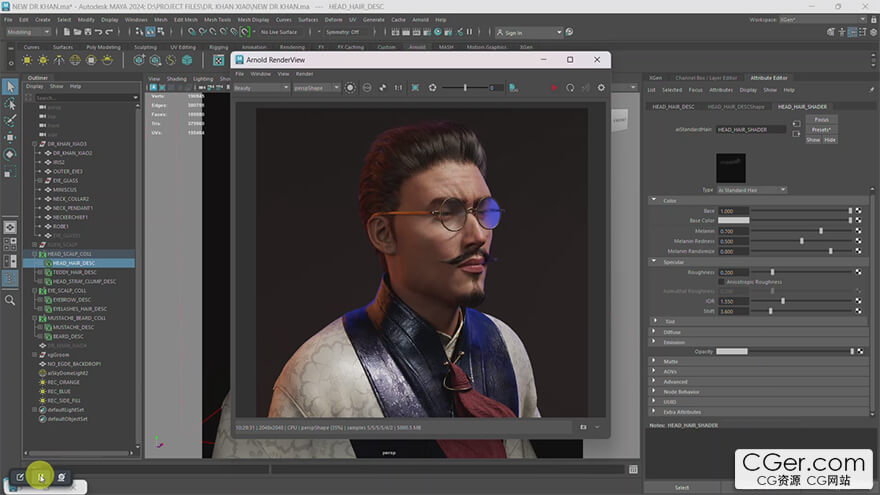Viewport: 880px width, 495px height.
Task: Click the red start IPR render button
Action: pos(553,88)
